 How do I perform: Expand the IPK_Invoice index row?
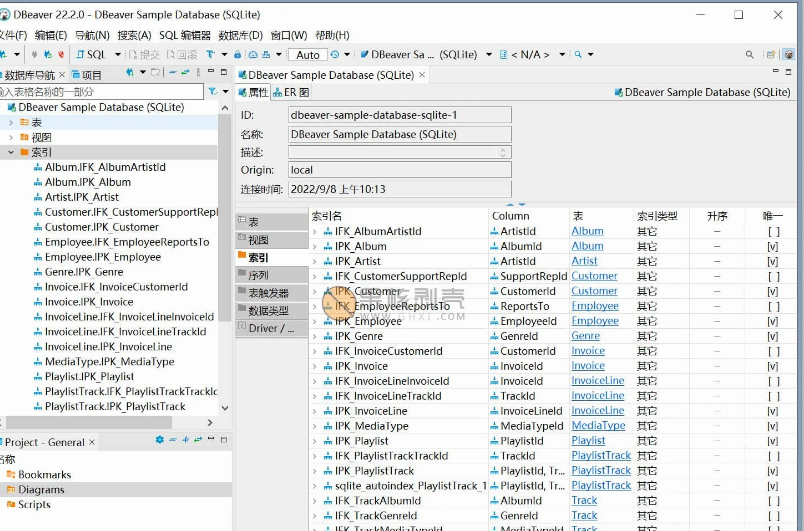(x=315, y=366)
